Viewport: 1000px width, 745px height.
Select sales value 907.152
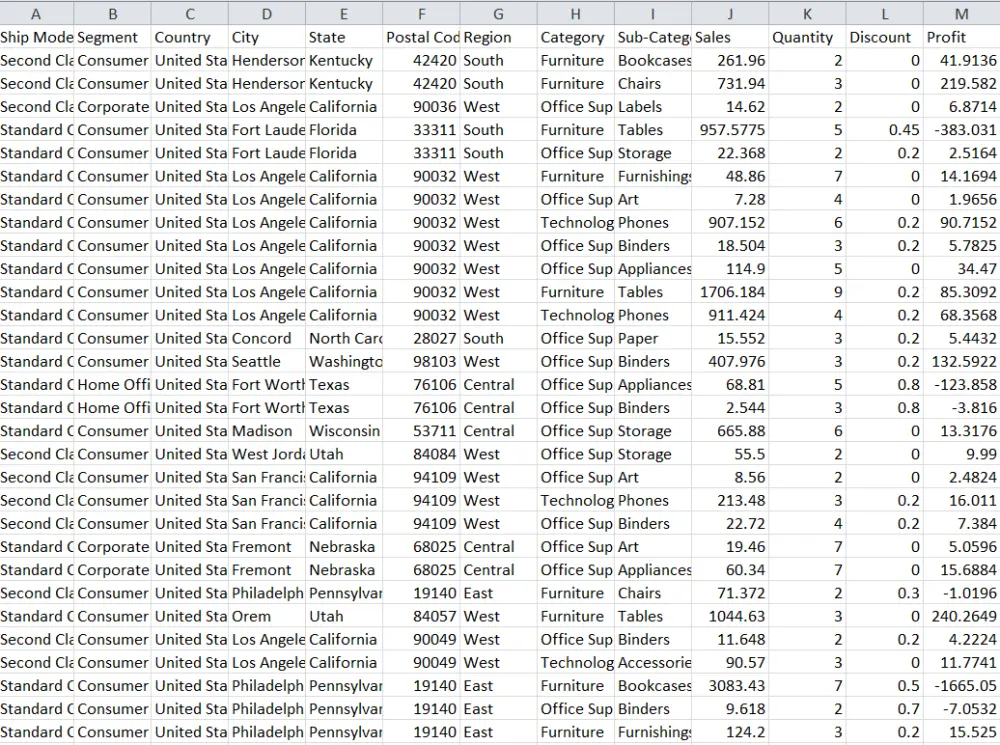coord(730,223)
